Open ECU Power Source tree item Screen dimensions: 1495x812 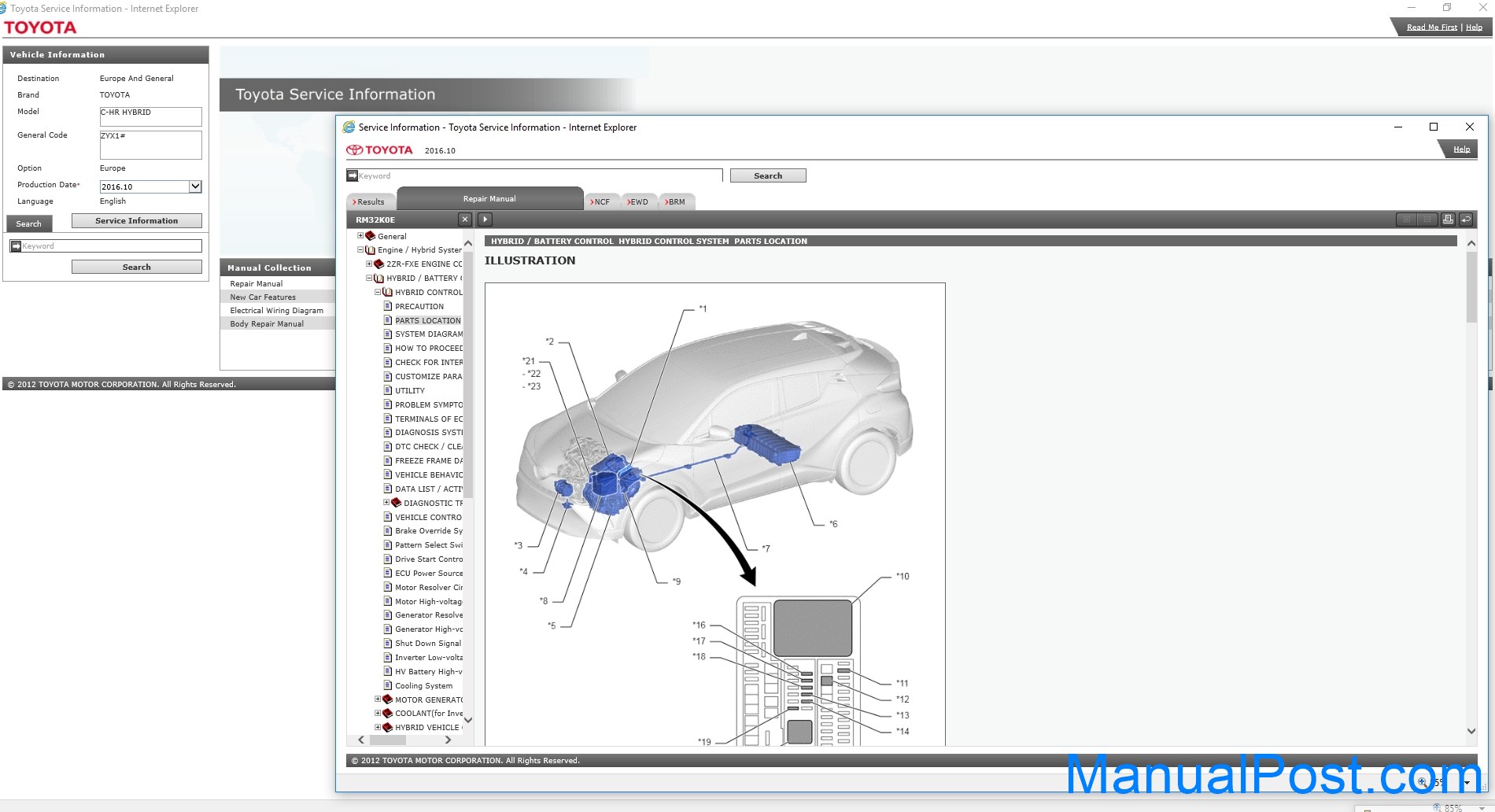tap(429, 574)
